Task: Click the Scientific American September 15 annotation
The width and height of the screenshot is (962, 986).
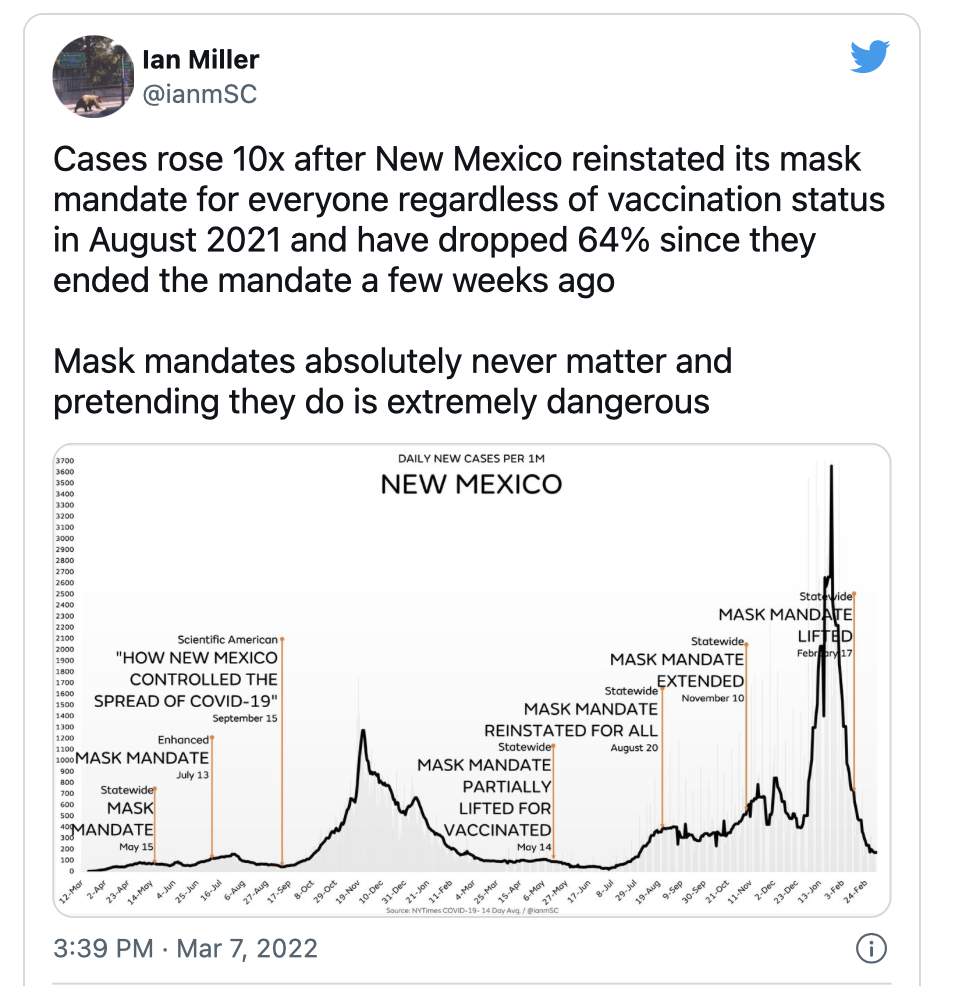Action: pyautogui.click(x=187, y=679)
